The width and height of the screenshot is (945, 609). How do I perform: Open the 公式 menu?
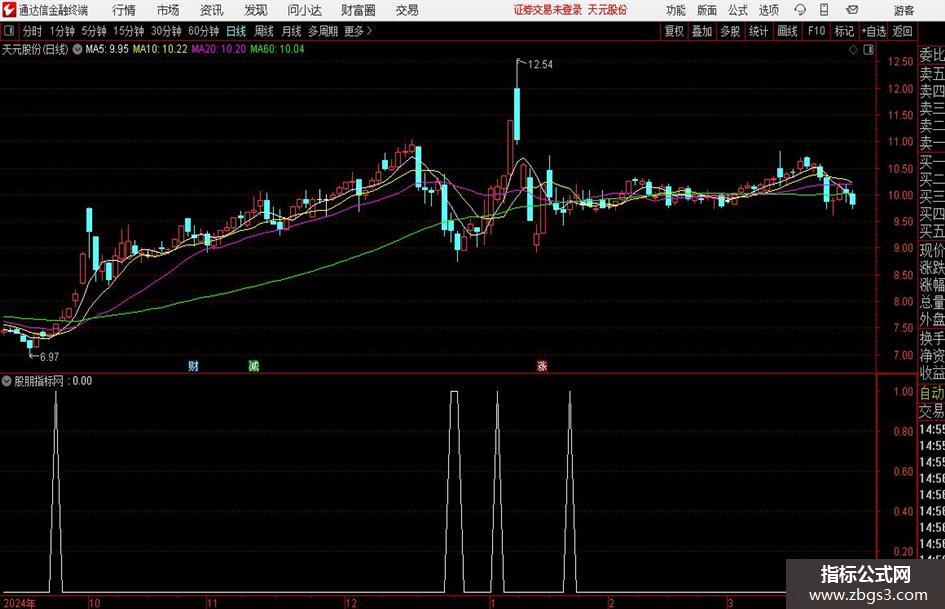[x=738, y=10]
